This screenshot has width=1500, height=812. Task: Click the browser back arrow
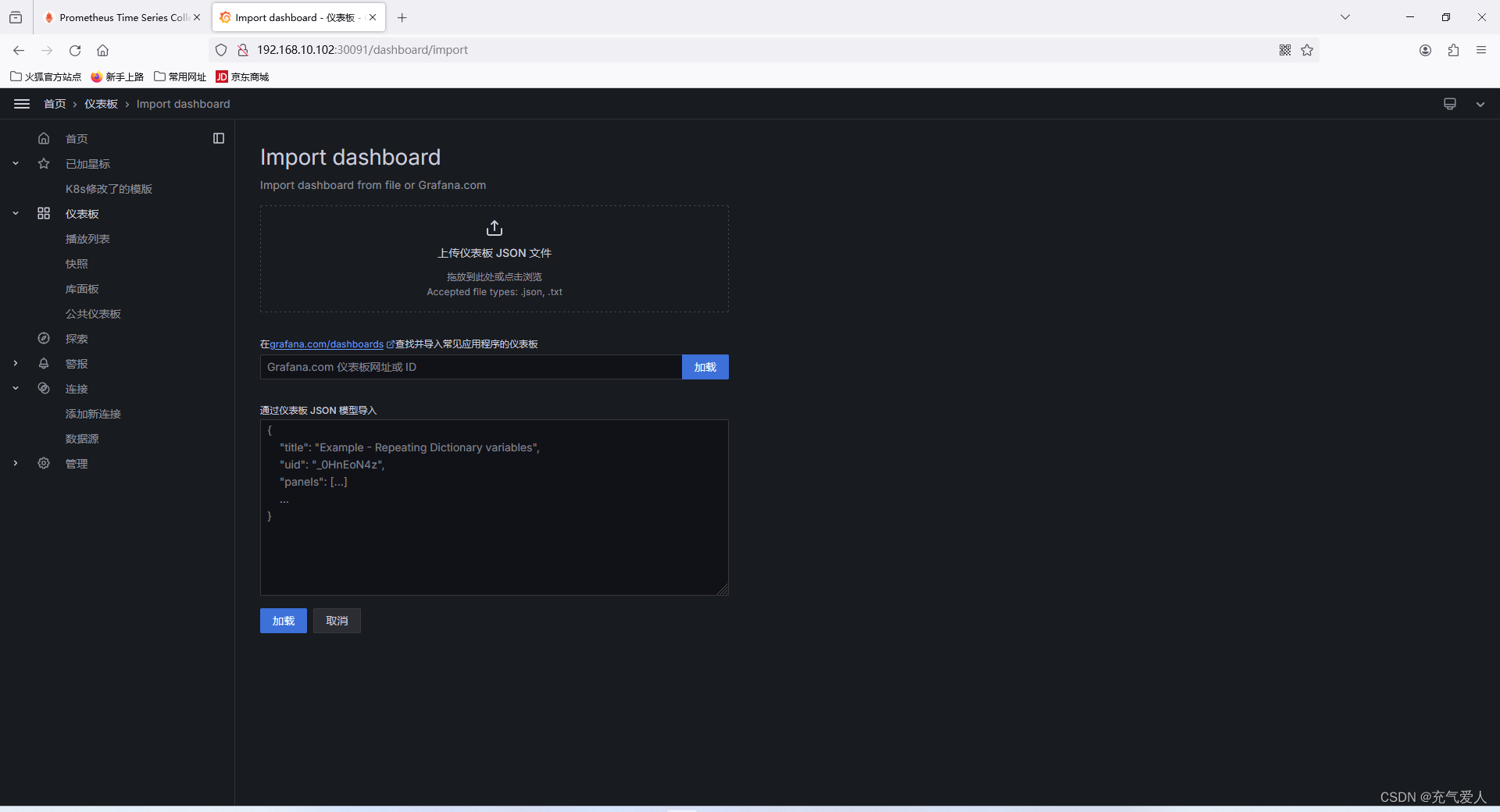coord(19,50)
